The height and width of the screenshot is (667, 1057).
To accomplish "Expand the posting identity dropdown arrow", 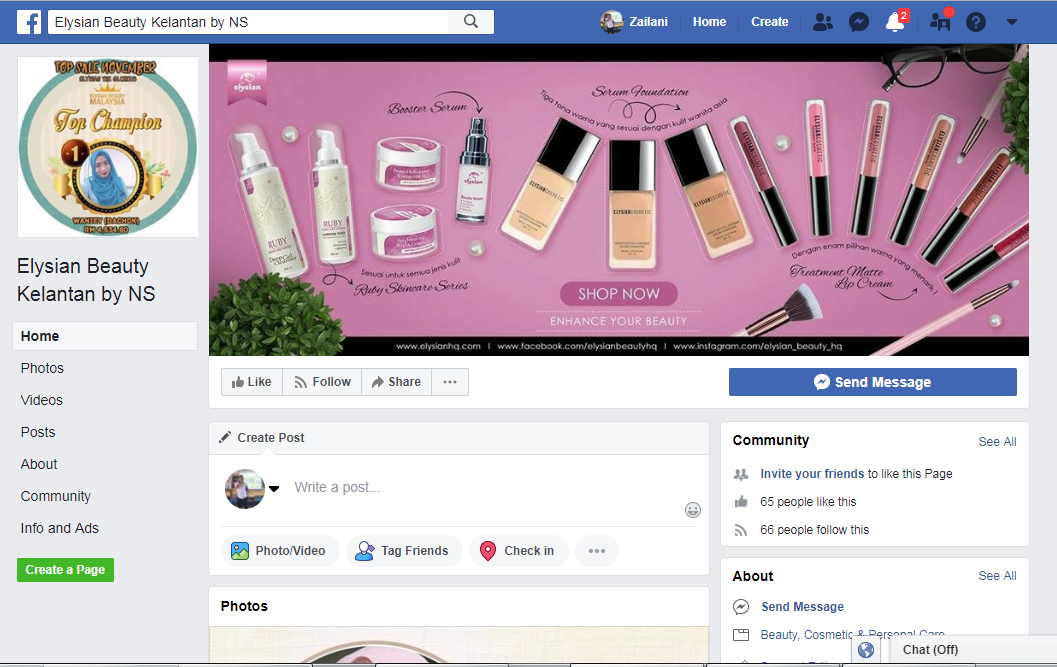I will pyautogui.click(x=274, y=489).
